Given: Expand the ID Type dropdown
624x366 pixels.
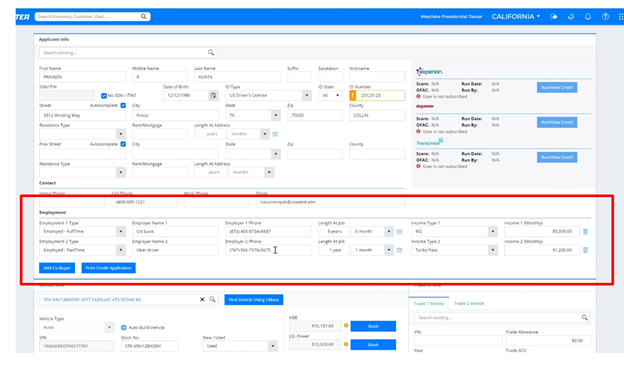Looking at the screenshot, I should [306, 95].
